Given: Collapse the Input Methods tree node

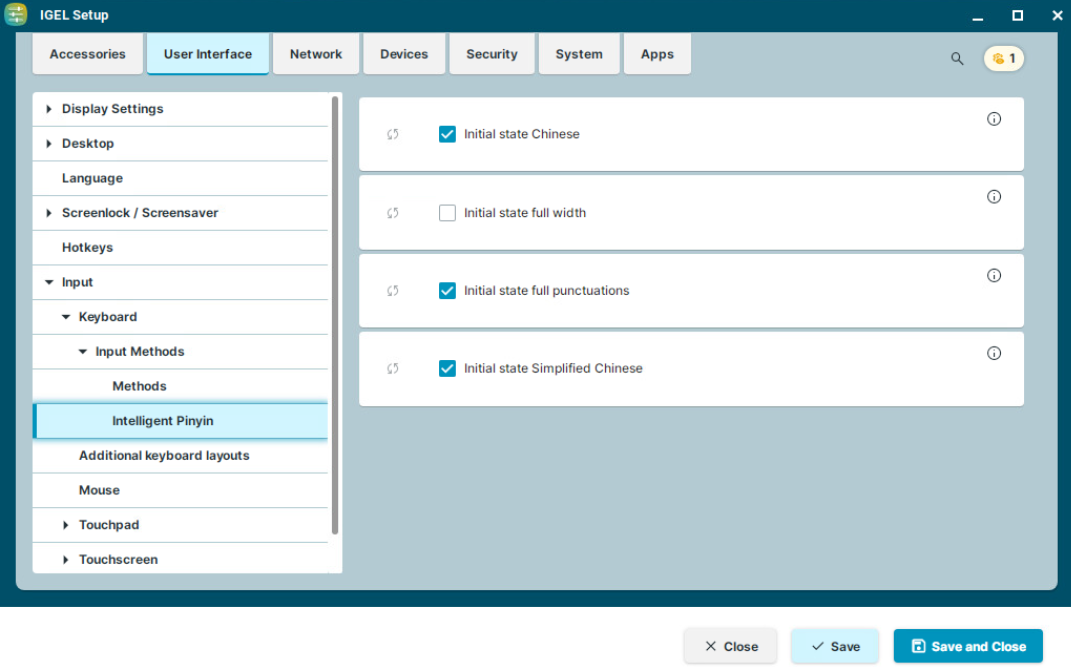Looking at the screenshot, I should pyautogui.click(x=83, y=352).
